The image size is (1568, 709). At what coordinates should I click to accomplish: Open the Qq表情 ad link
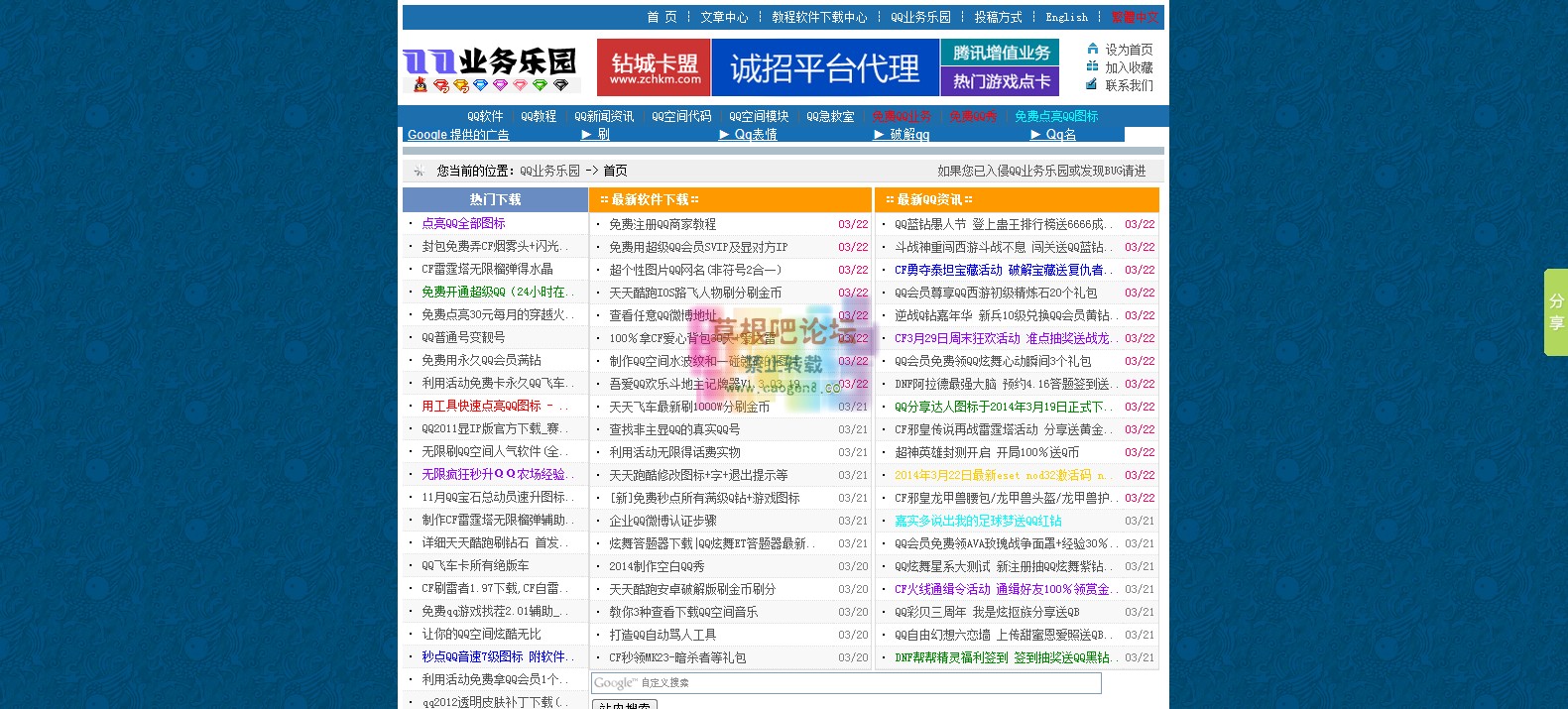click(x=748, y=134)
